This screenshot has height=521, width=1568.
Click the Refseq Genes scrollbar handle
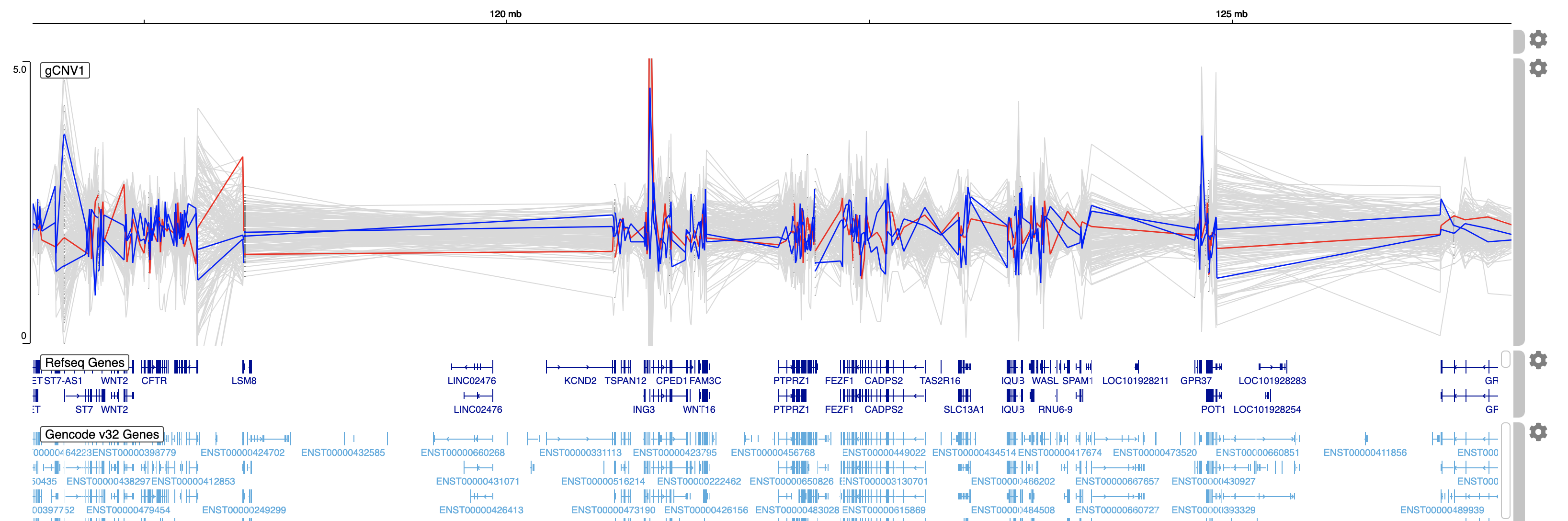point(1505,359)
